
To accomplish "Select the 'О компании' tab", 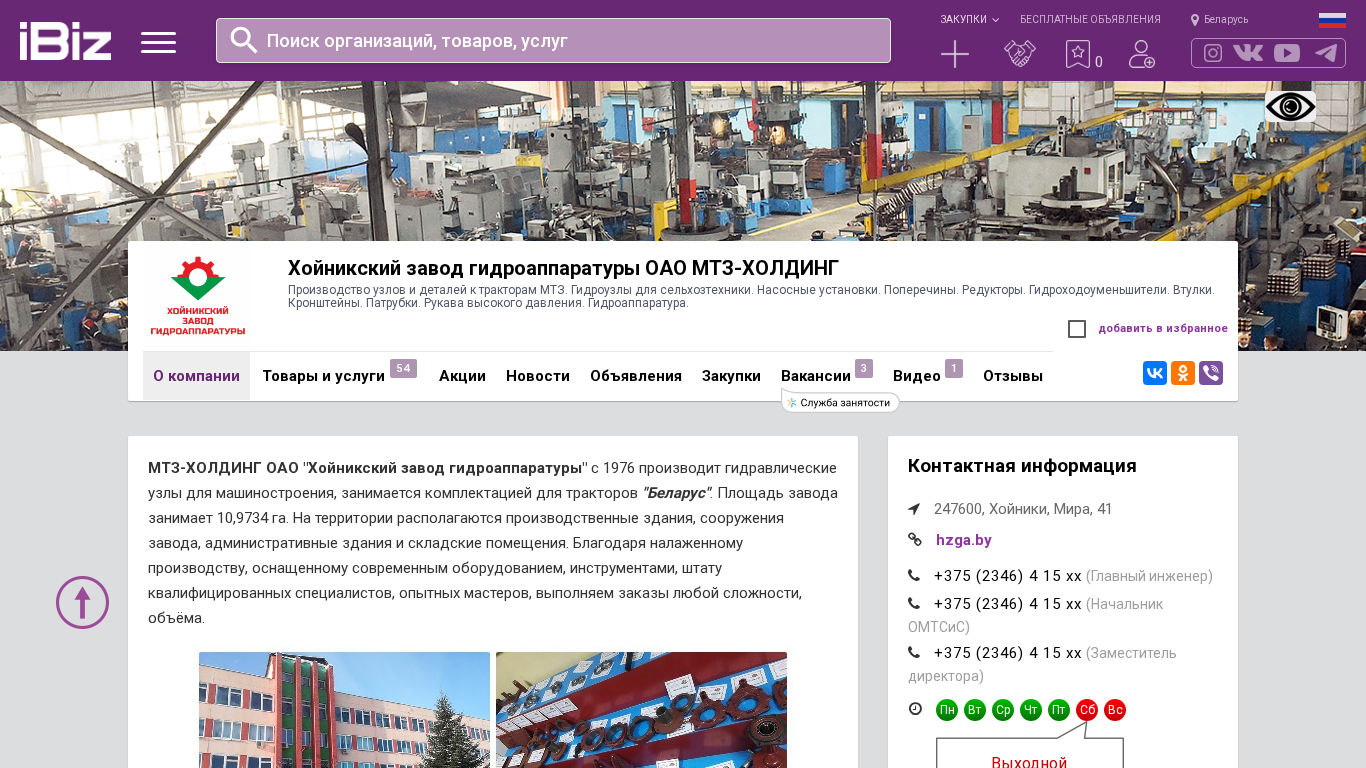I will point(196,376).
